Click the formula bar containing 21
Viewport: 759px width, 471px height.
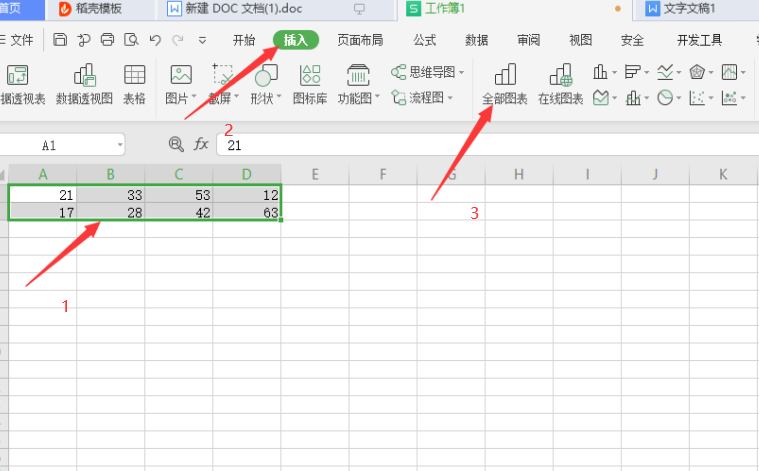point(487,145)
